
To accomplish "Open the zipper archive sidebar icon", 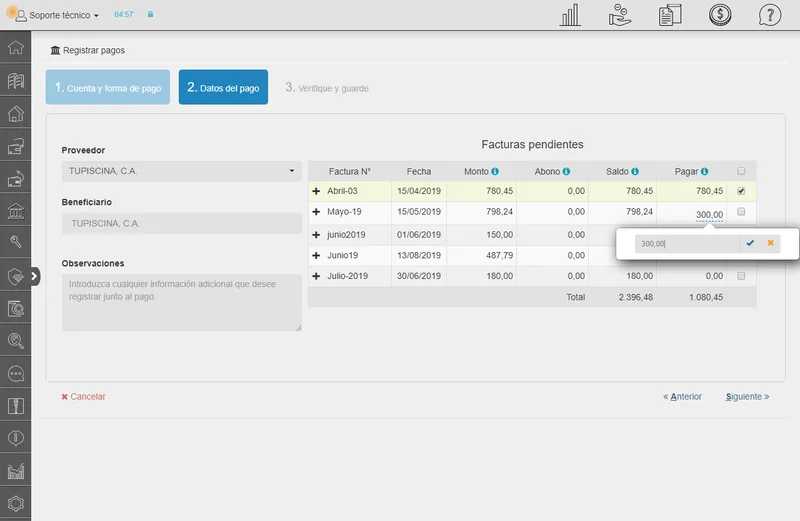I will 15,406.
